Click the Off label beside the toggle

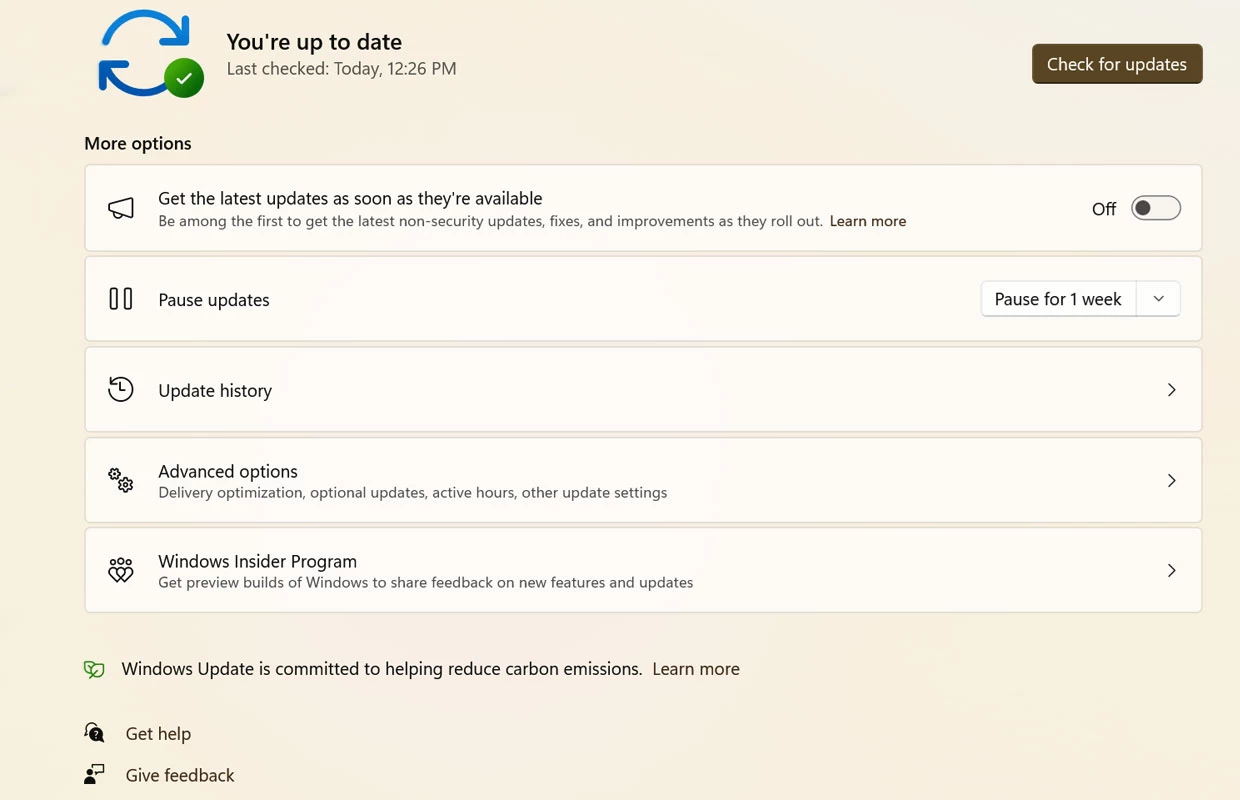(1104, 209)
